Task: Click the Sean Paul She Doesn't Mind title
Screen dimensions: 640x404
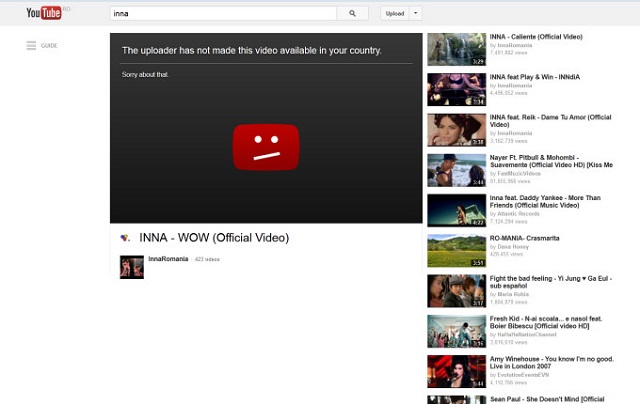Action: (x=550, y=398)
